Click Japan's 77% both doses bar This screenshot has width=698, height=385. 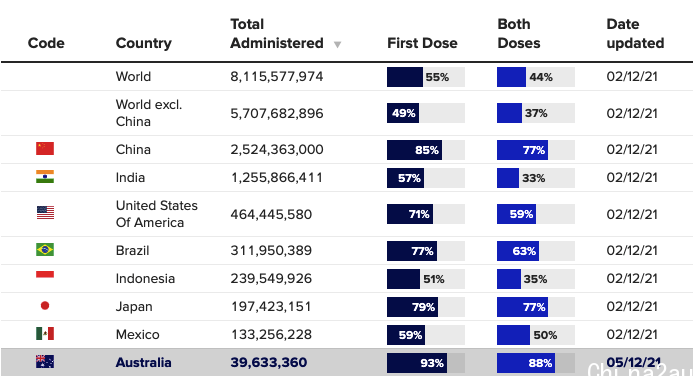coord(536,307)
